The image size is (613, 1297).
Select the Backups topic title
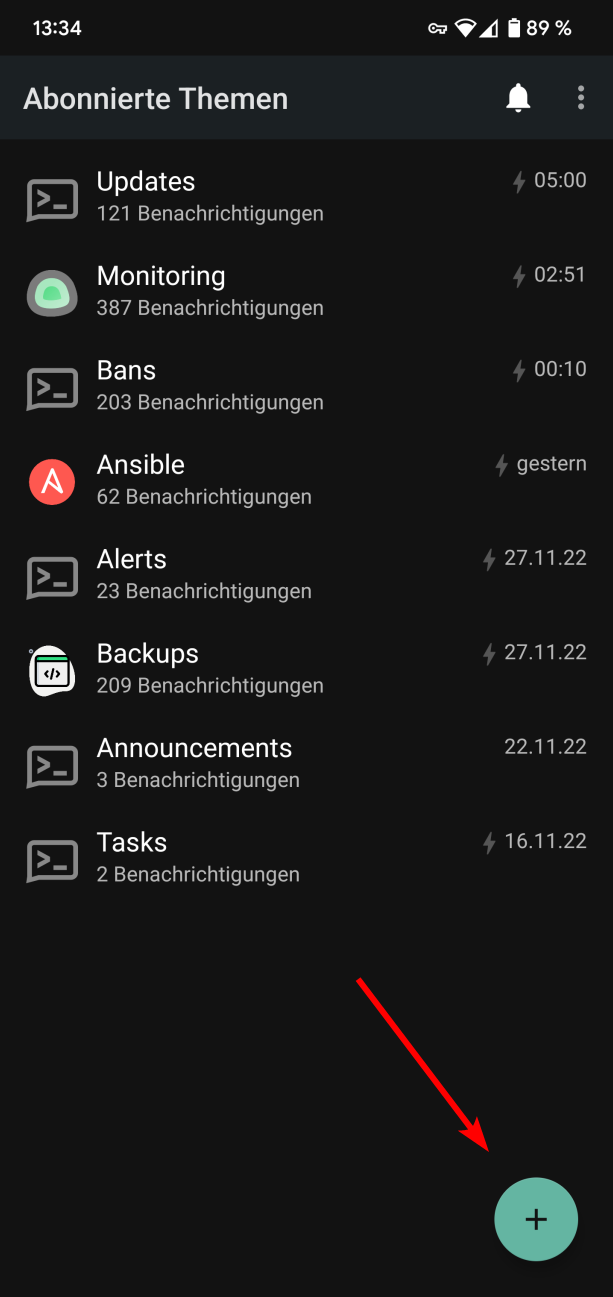click(x=148, y=654)
